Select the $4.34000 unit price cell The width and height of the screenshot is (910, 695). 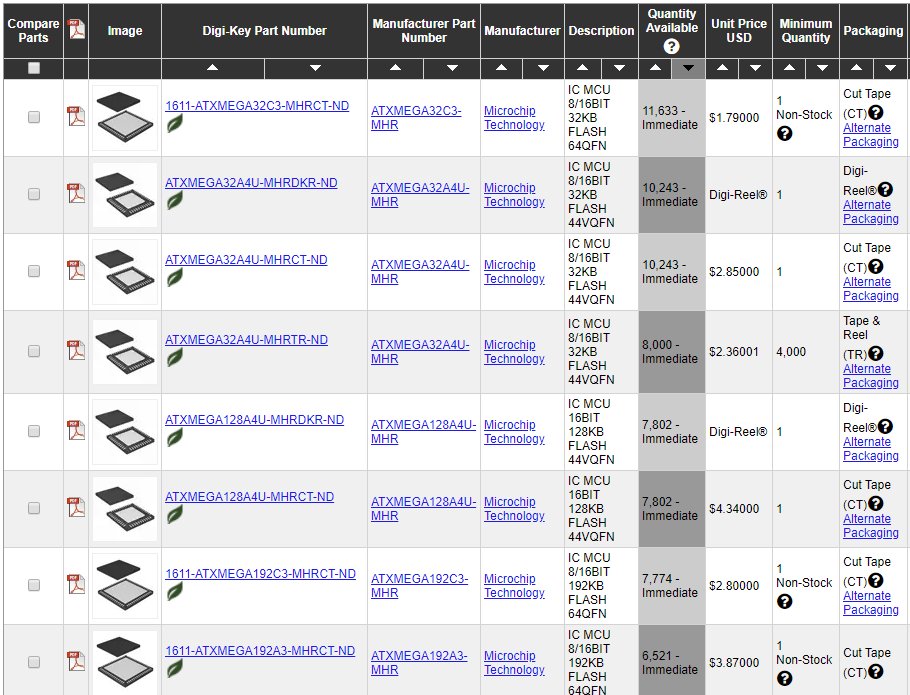(738, 509)
